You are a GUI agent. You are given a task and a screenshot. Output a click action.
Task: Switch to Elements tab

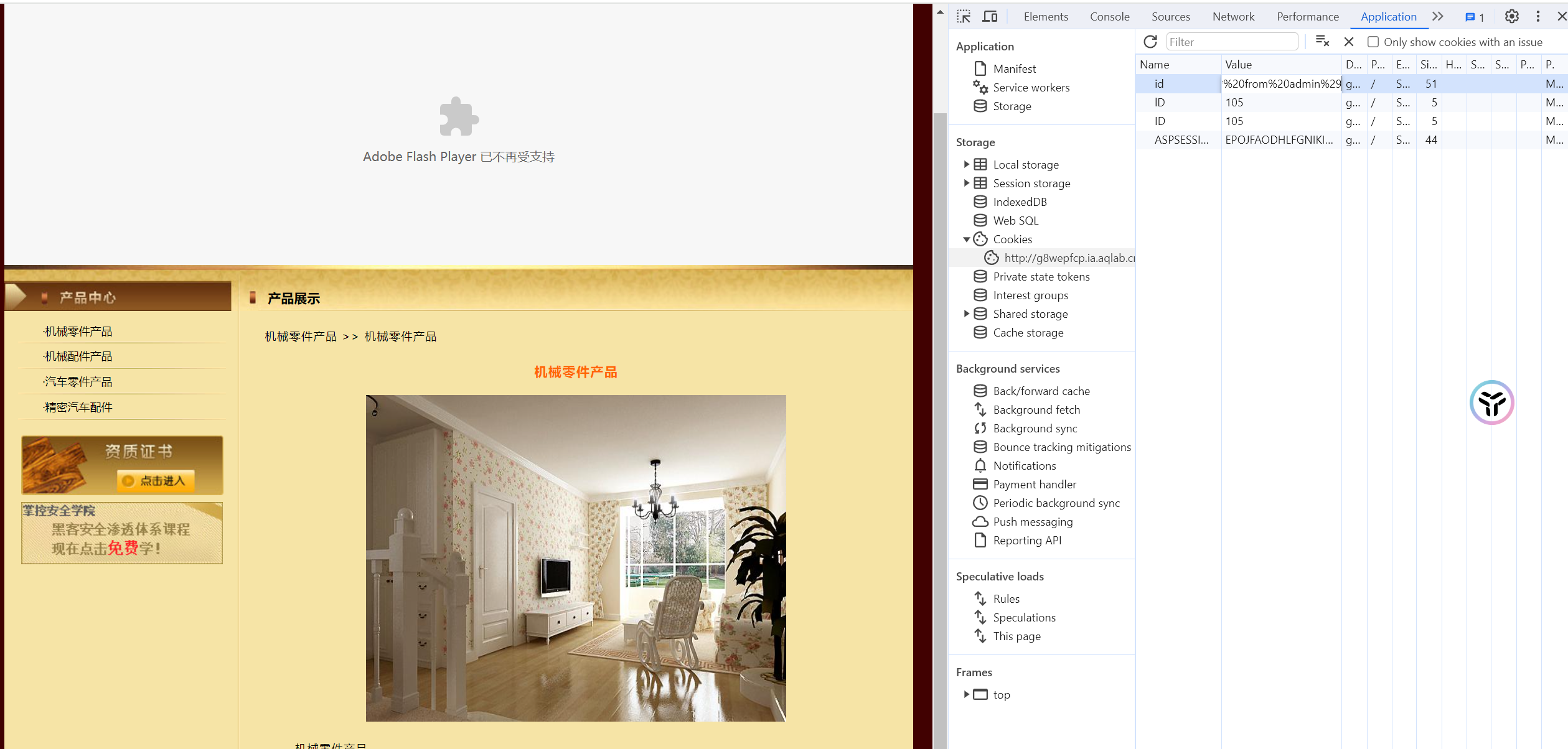click(x=1046, y=17)
